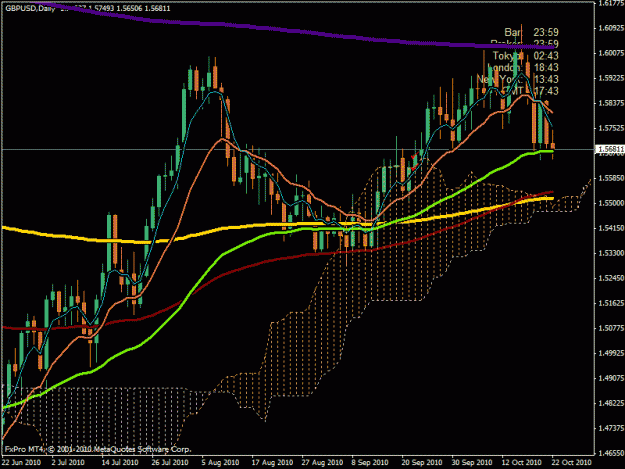Click the red arrow marker near 20 Sep
Image resolution: width=625 pixels, height=469 pixels.
tap(415, 155)
